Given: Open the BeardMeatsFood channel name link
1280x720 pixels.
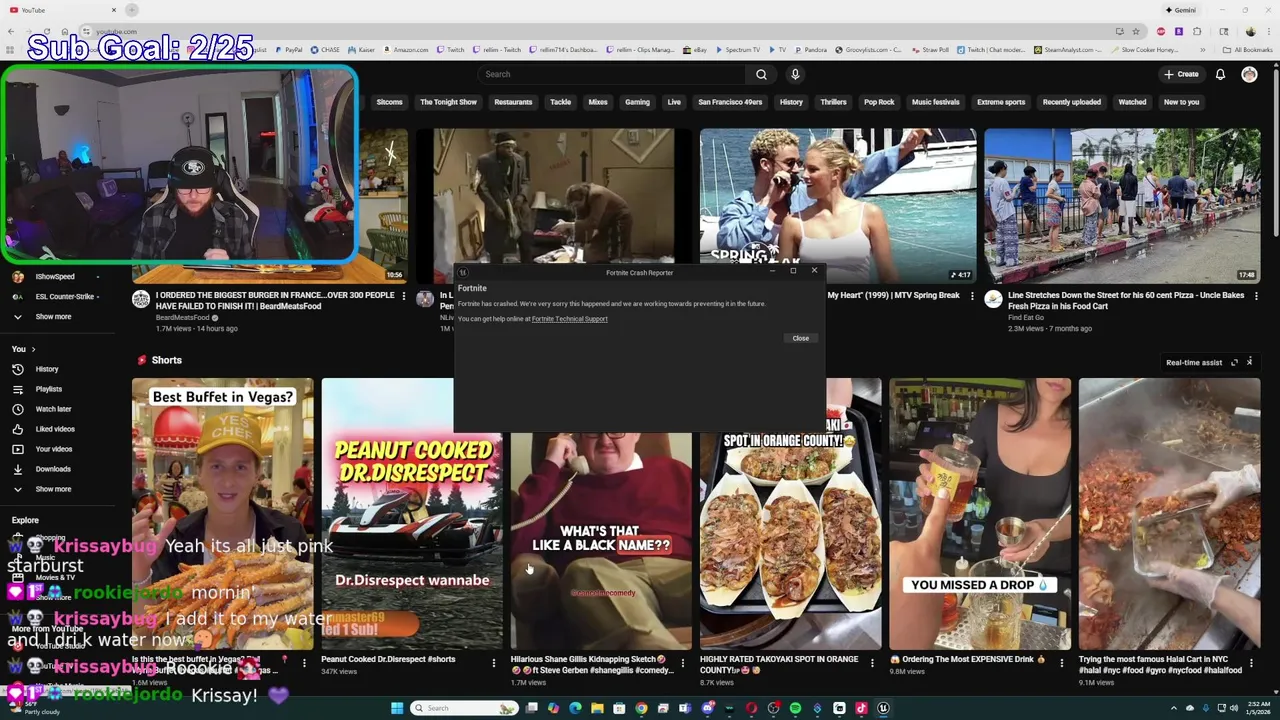Looking at the screenshot, I should coord(183,318).
